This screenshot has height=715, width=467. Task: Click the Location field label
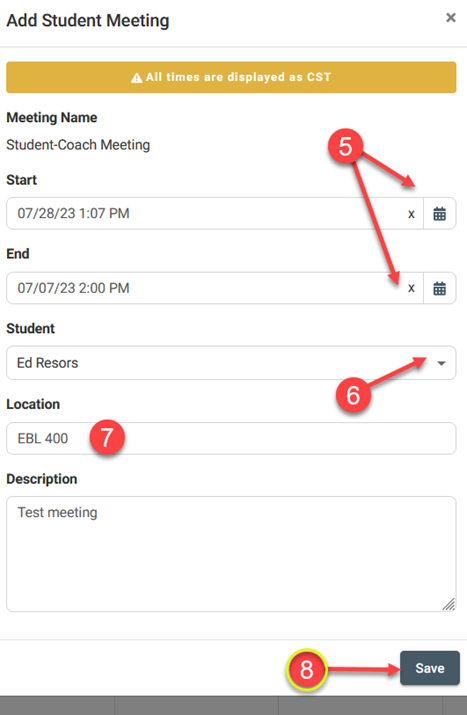coord(33,404)
